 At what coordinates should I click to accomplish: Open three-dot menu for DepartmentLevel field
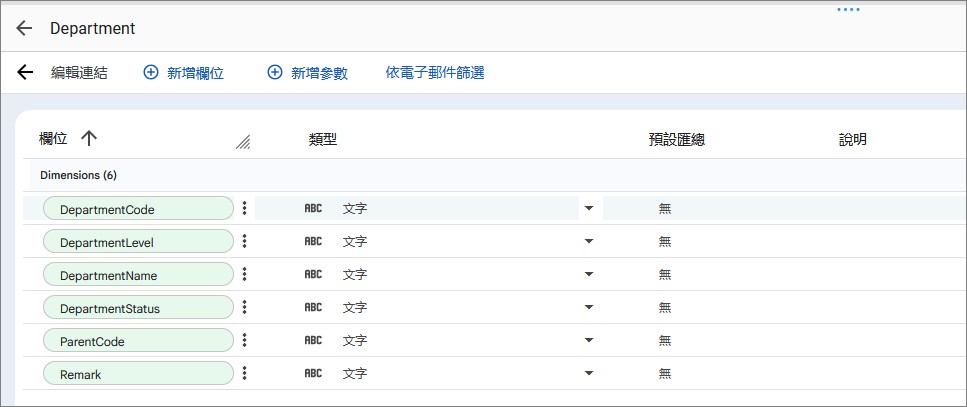(245, 241)
